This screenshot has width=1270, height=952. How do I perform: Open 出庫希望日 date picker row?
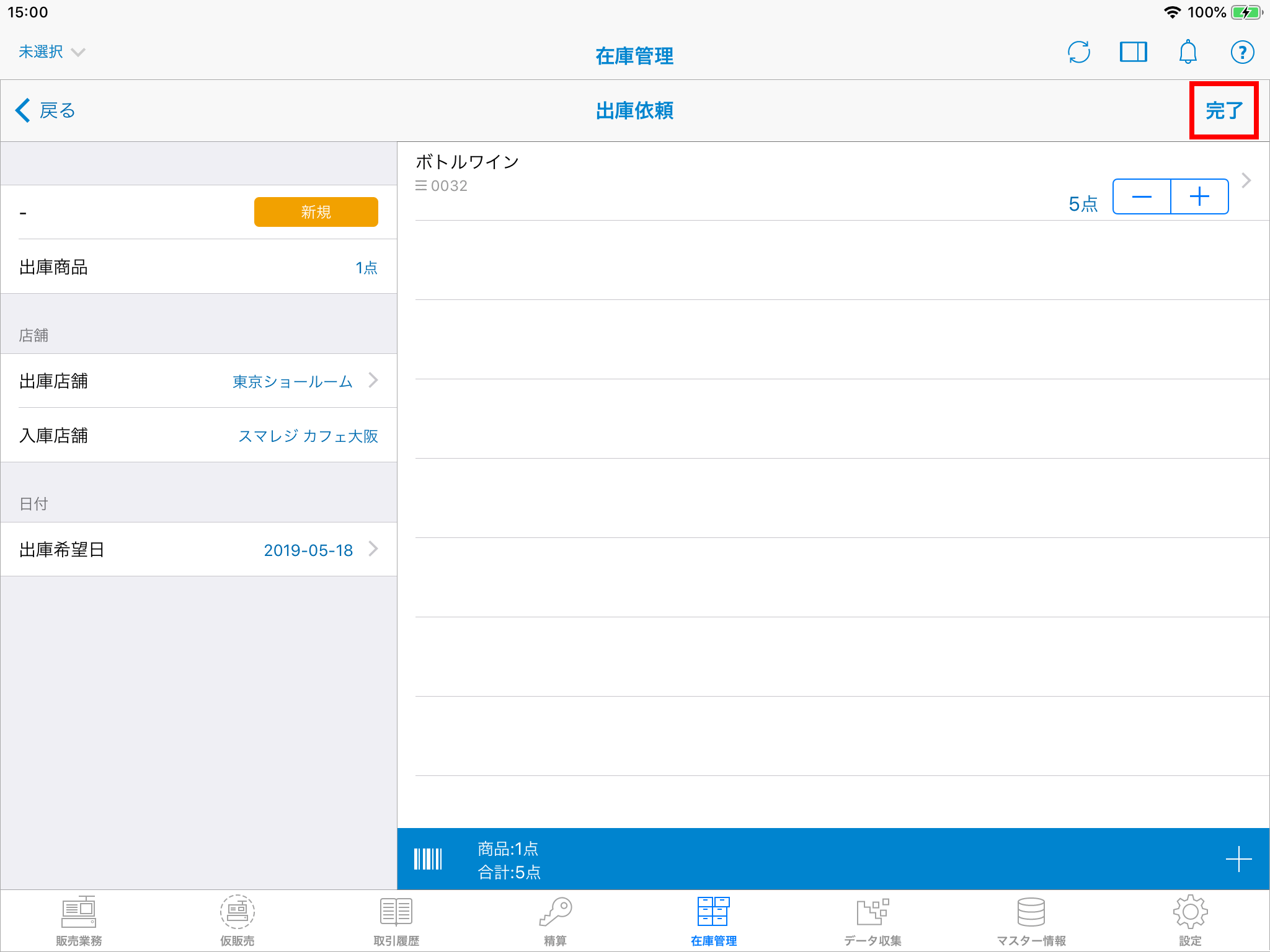[x=198, y=550]
